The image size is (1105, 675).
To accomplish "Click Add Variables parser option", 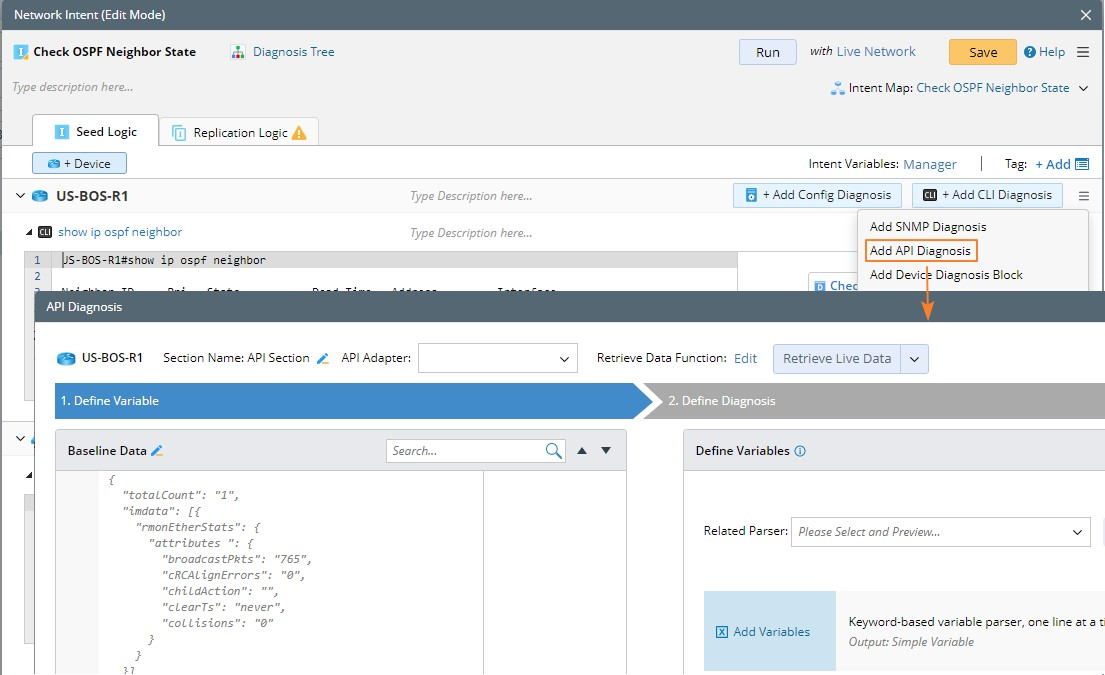I will [770, 631].
